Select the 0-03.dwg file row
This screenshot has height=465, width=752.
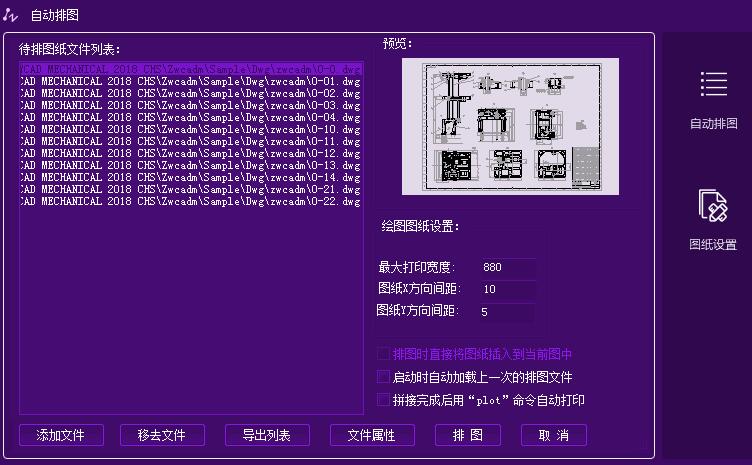[191, 105]
